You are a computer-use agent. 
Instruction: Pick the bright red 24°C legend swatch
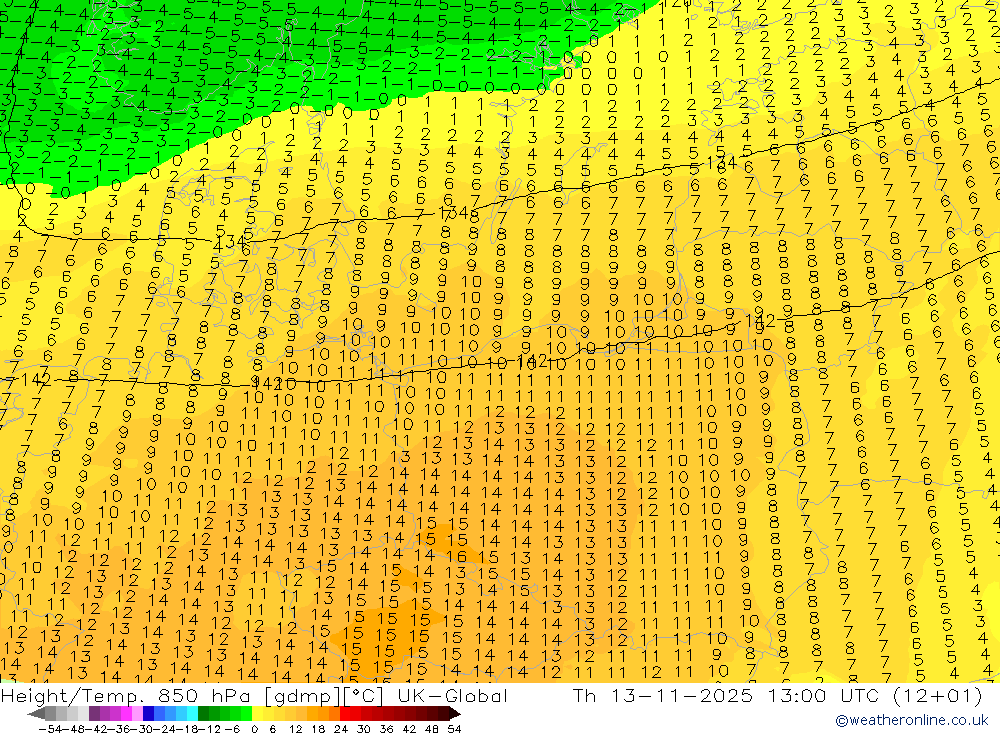pyautogui.click(x=345, y=714)
